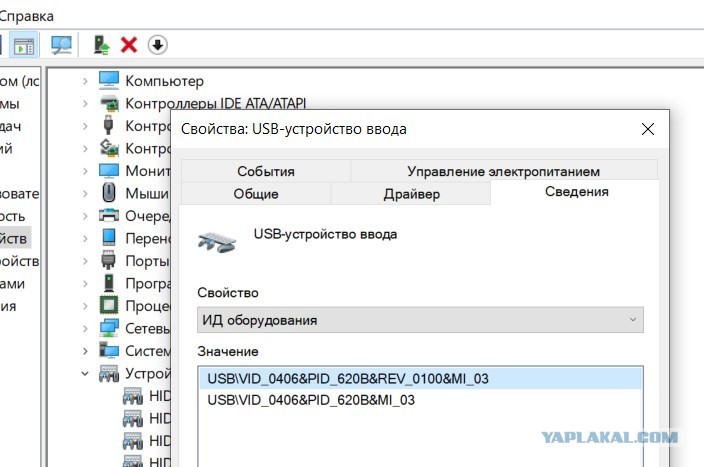Viewport: 704px width, 467px height.
Task: Expand the Мыши tree node
Action: pos(85,194)
